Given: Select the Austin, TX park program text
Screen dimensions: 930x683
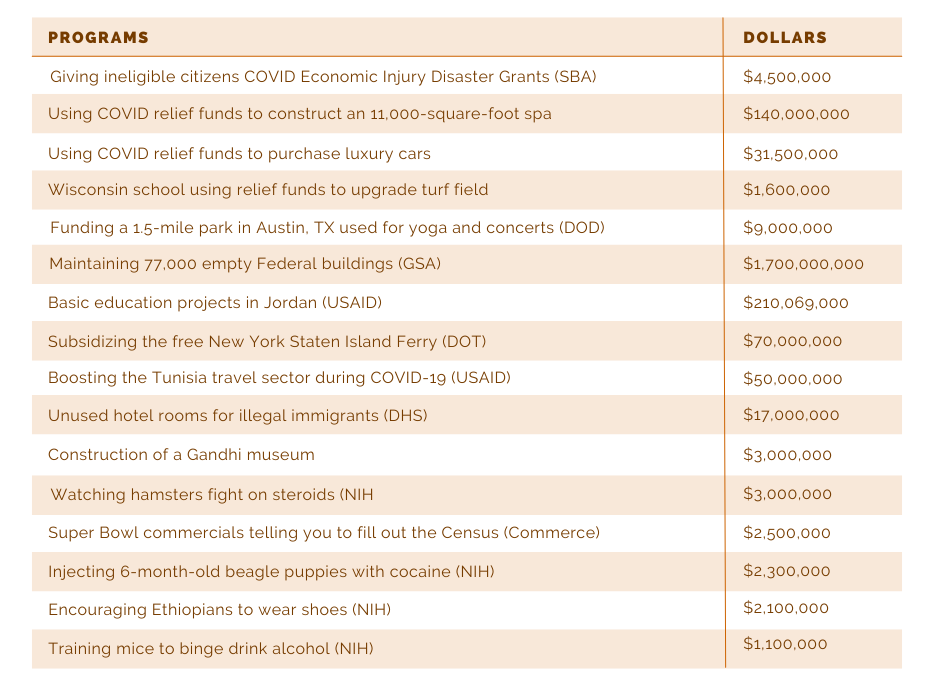Looking at the screenshot, I should point(327,228).
